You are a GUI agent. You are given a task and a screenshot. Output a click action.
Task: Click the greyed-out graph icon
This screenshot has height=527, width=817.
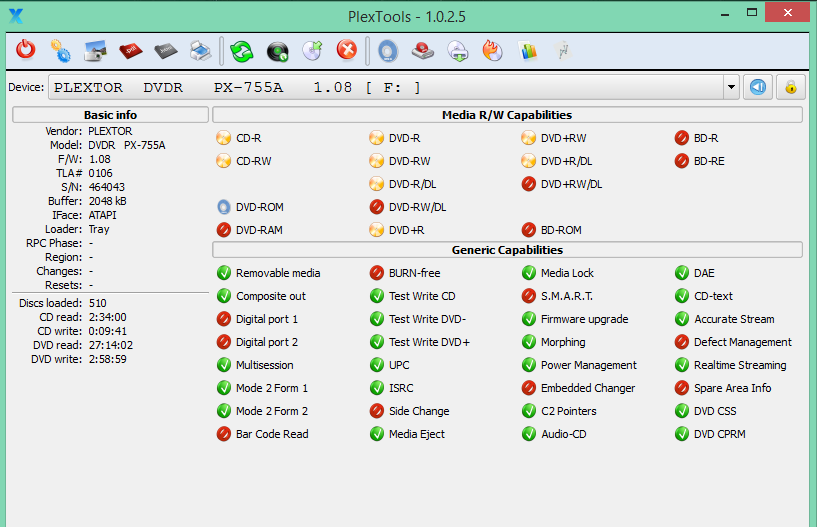563,51
